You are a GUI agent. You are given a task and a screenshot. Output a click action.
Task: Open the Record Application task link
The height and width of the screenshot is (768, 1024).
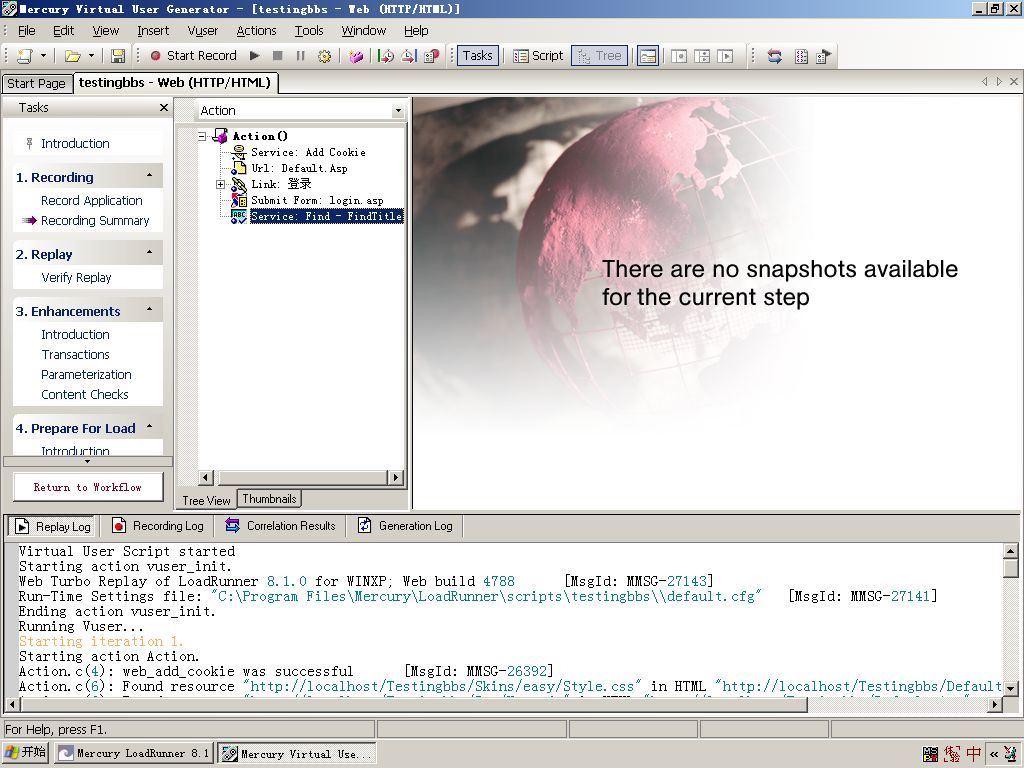(x=91, y=200)
